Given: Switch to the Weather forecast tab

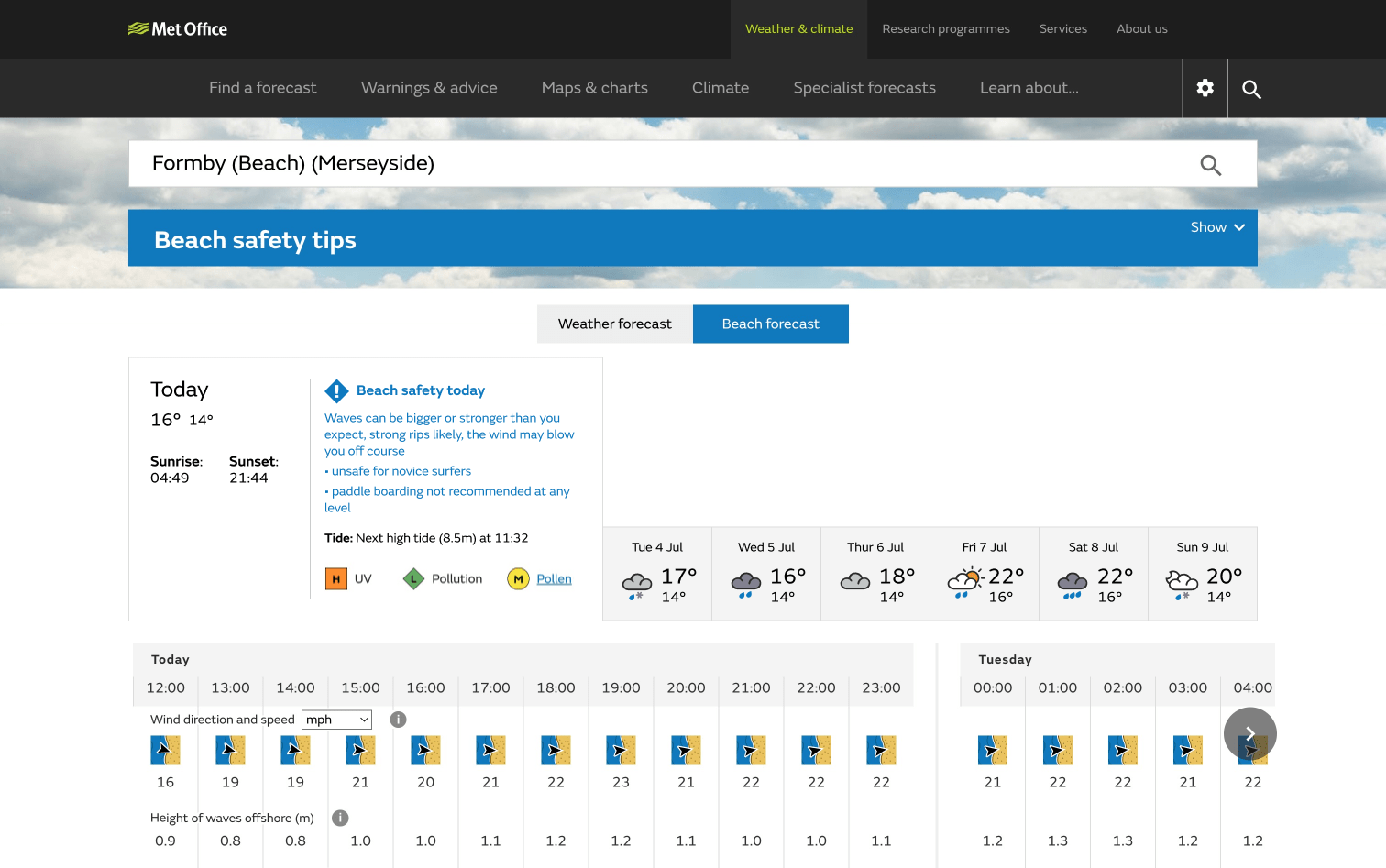Looking at the screenshot, I should (x=614, y=324).
